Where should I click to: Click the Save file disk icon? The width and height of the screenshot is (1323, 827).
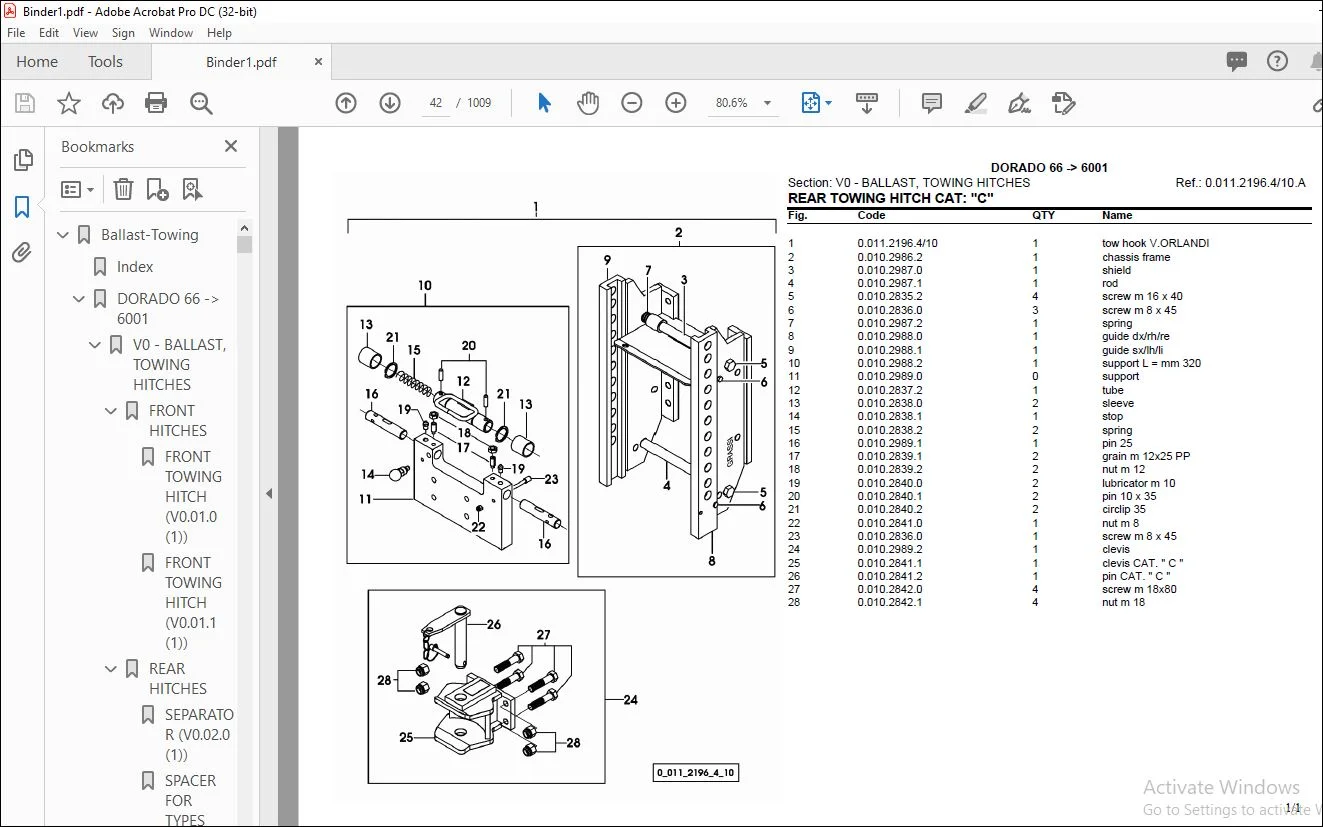(25, 103)
